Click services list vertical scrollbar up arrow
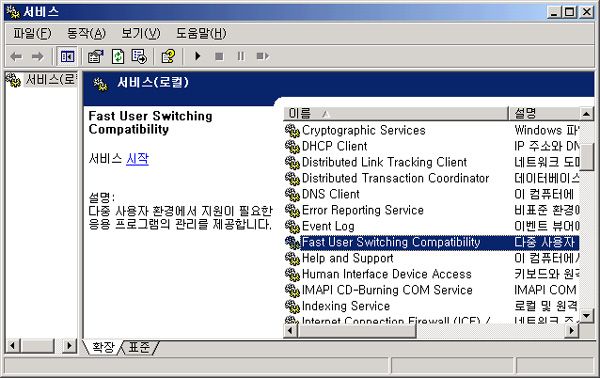600x378 pixels. 586,114
